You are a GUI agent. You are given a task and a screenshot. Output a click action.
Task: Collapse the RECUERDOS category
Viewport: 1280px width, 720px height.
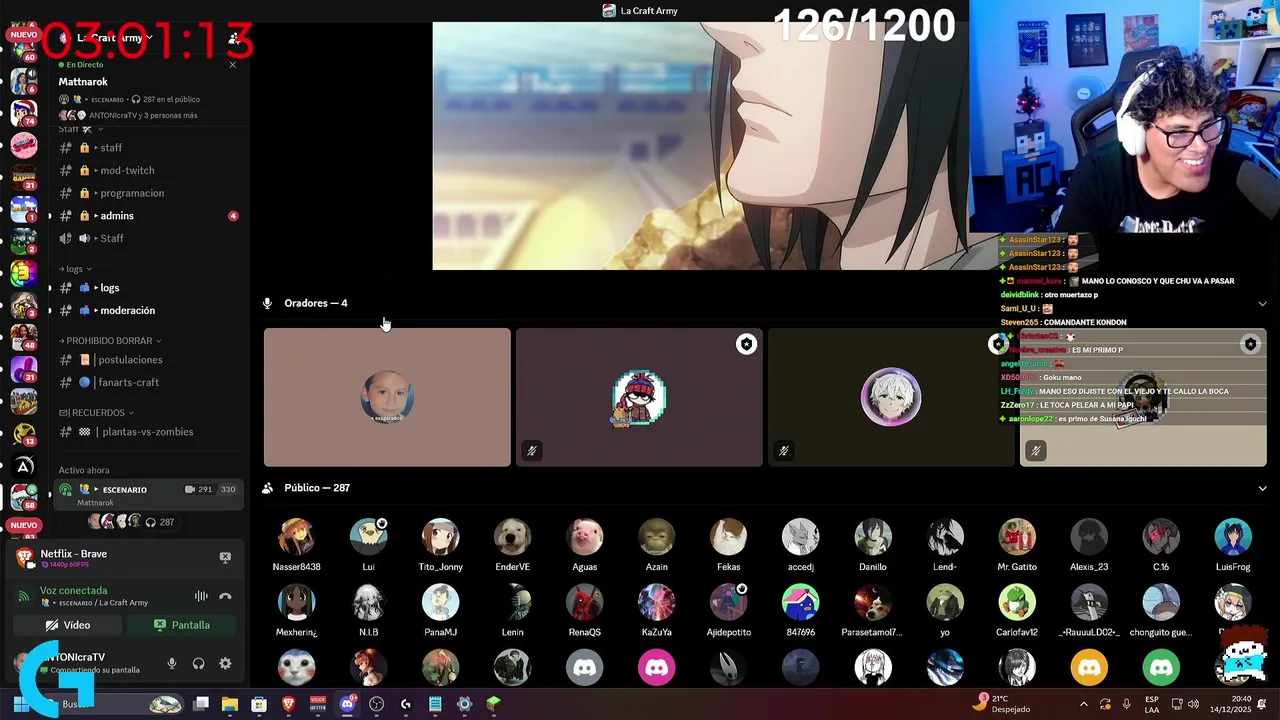point(96,412)
